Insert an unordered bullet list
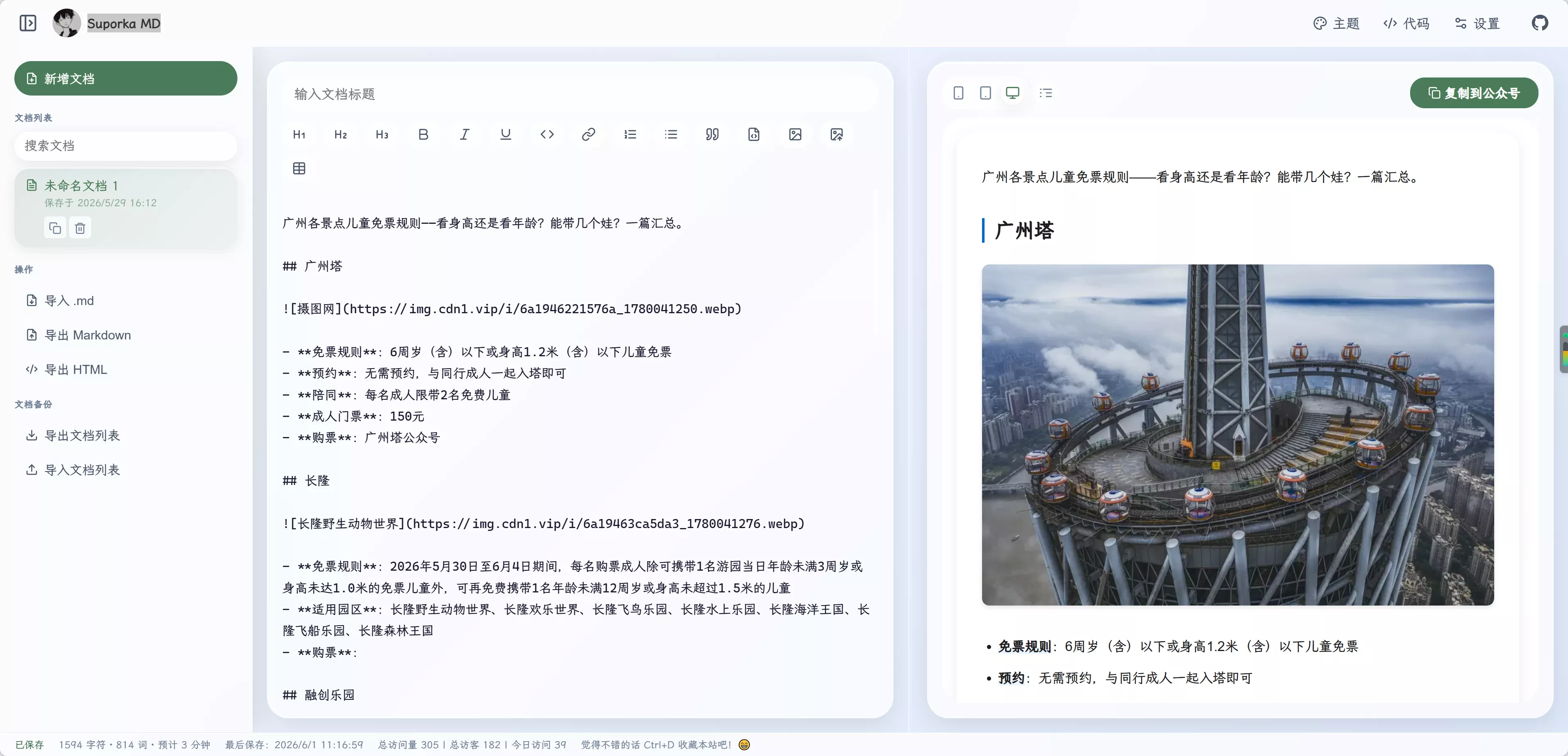This screenshot has width=1568, height=756. pyautogui.click(x=671, y=134)
